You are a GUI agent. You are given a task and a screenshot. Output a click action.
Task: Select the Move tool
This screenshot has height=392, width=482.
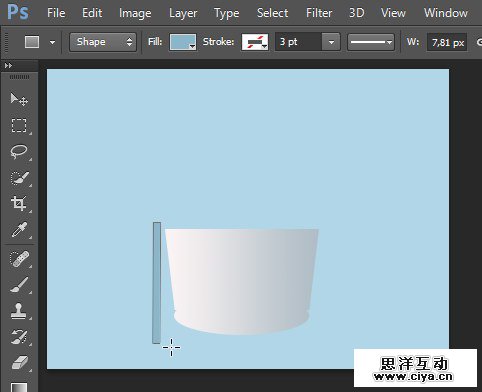19,99
